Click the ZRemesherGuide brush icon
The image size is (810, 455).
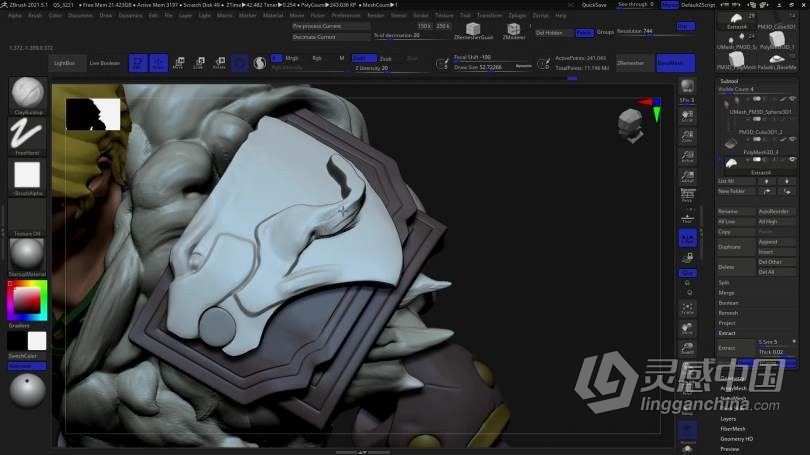(473, 31)
